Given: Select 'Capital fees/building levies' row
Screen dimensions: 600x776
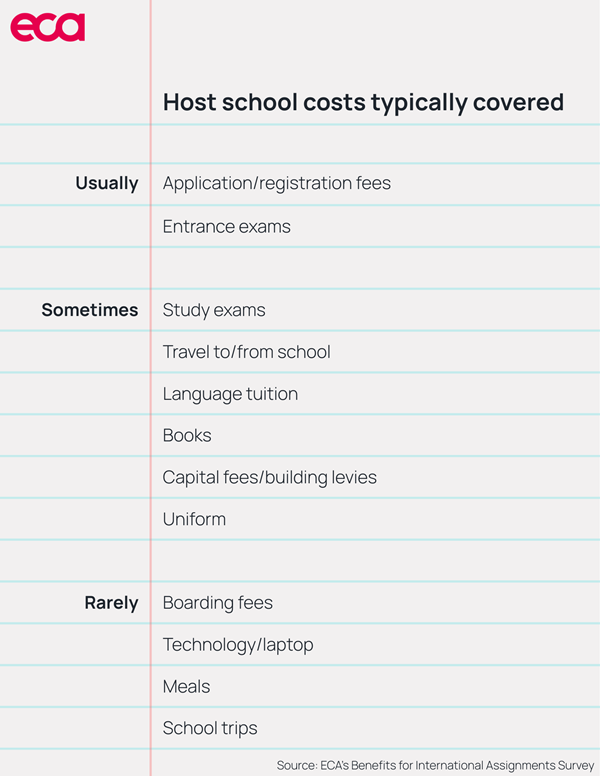Looking at the screenshot, I should (269, 478).
